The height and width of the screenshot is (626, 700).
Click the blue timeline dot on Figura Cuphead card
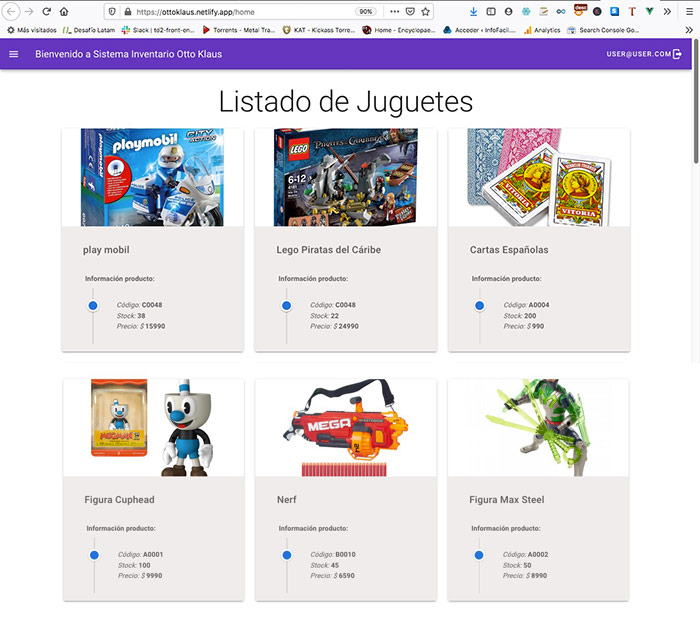pos(94,555)
